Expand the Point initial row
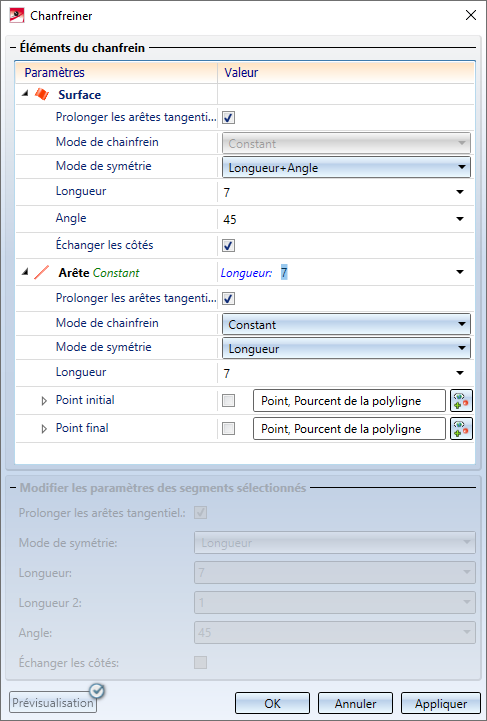This screenshot has width=487, height=721. coord(44,401)
